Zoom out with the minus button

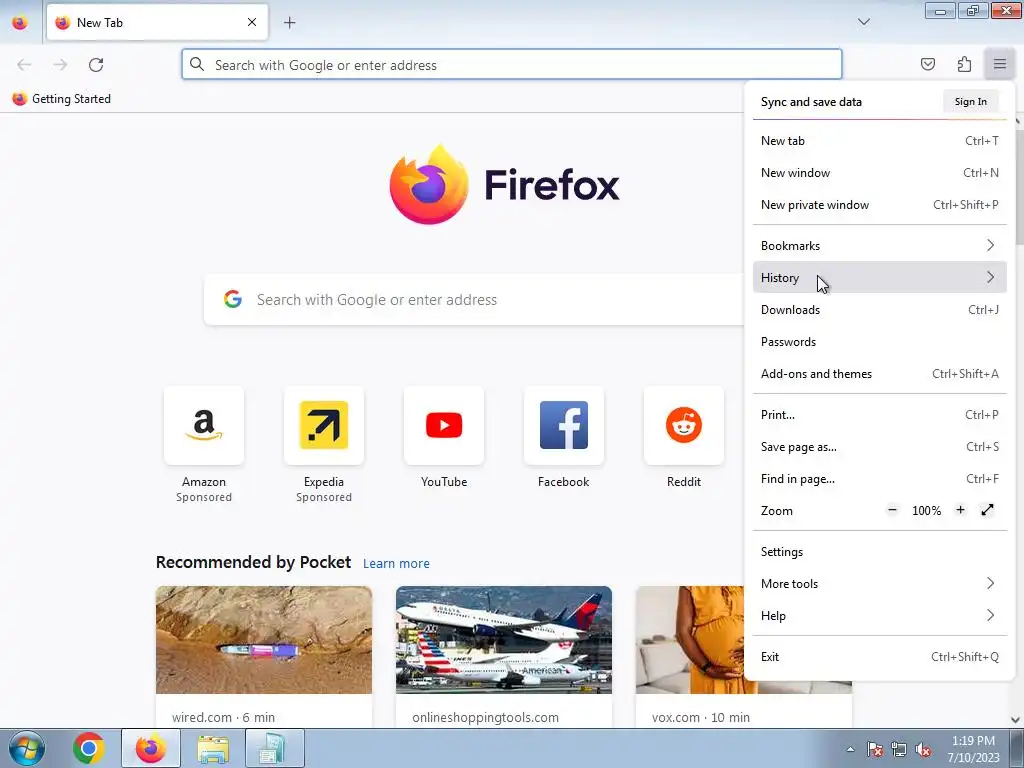(x=892, y=510)
